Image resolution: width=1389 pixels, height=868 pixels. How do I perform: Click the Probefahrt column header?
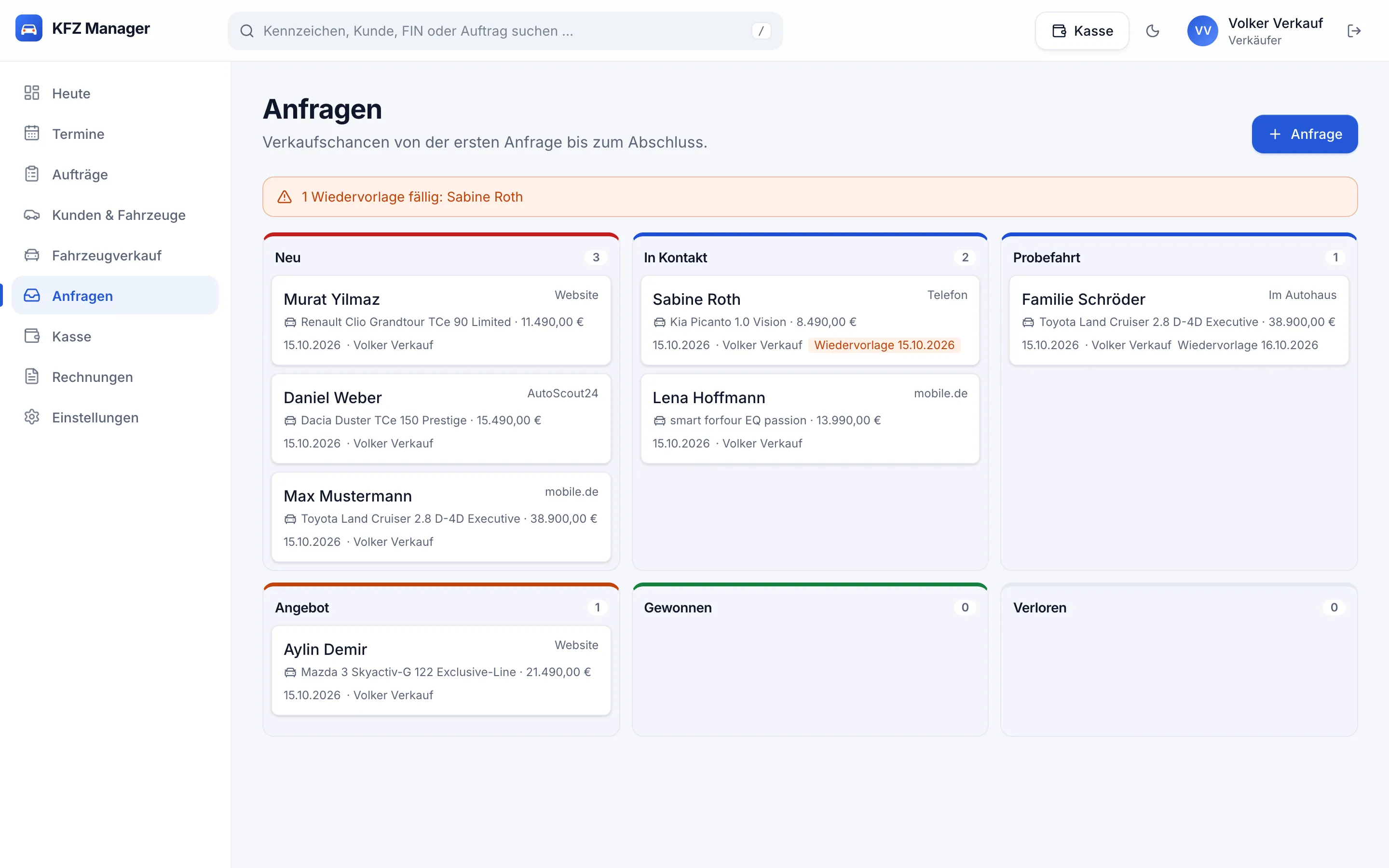pyautogui.click(x=1047, y=257)
